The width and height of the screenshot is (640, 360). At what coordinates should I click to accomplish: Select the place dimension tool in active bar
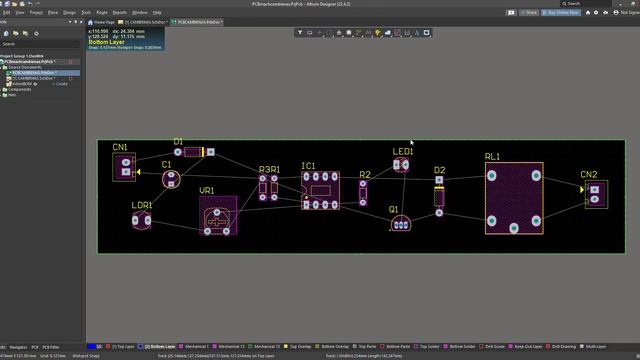[407, 33]
